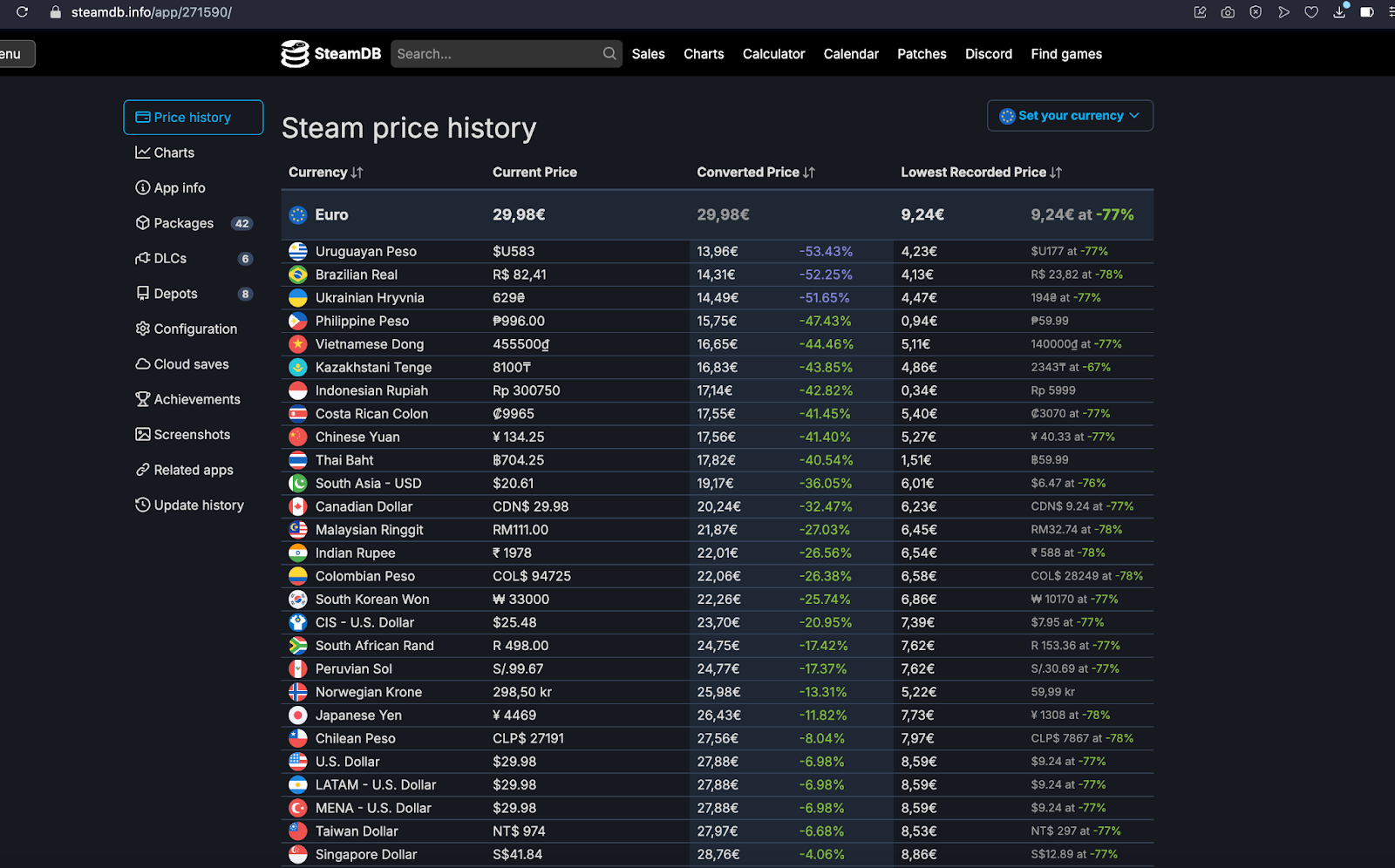Screen dimensions: 1395x868
Task: Click the search magnifier icon
Action: click(x=609, y=54)
